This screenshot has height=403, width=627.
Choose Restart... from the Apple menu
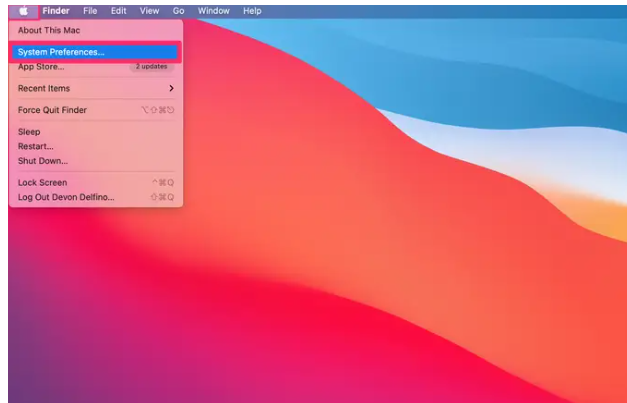(x=96, y=146)
